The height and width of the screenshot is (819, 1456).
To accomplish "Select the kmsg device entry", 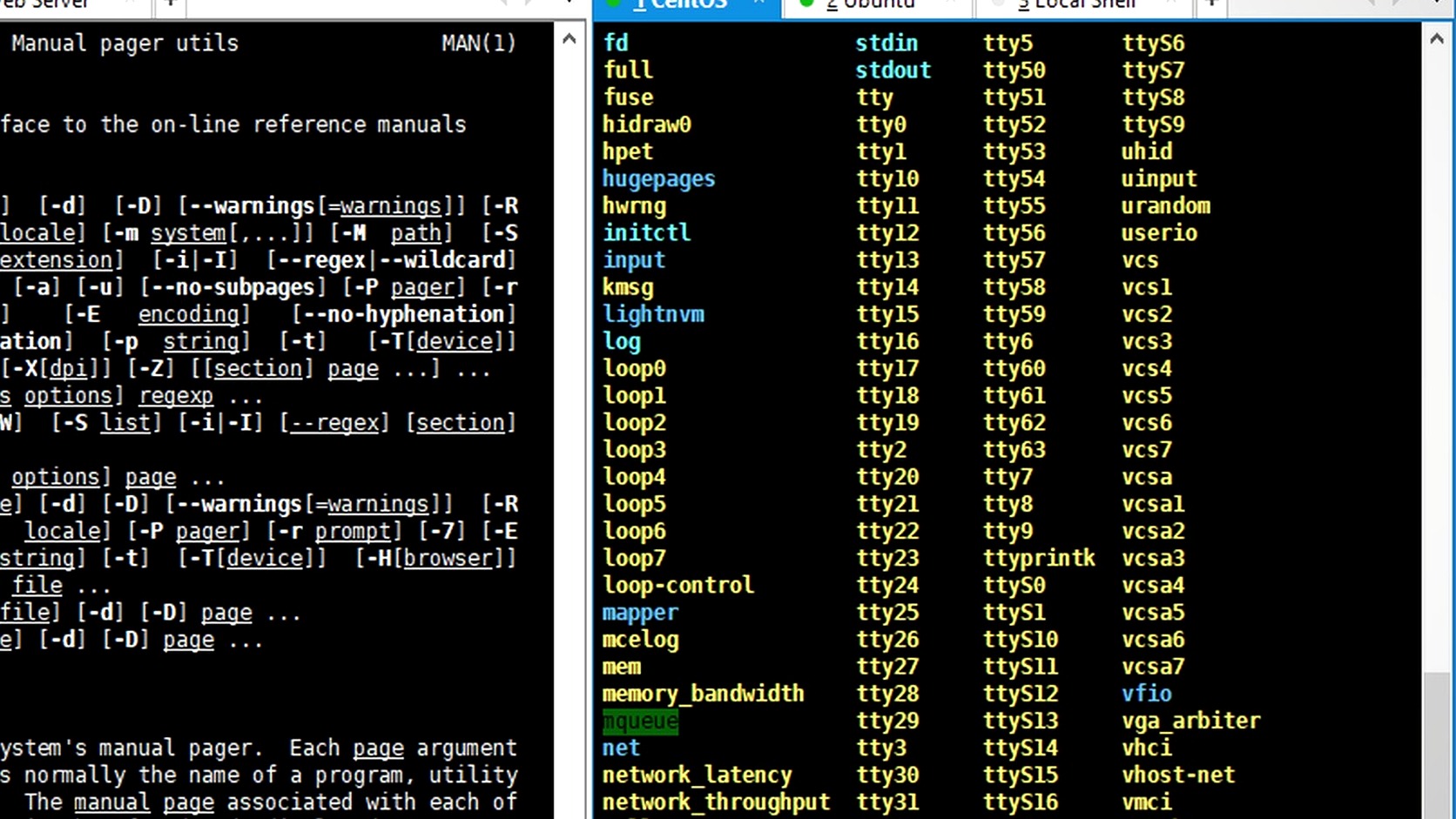I will click(627, 288).
